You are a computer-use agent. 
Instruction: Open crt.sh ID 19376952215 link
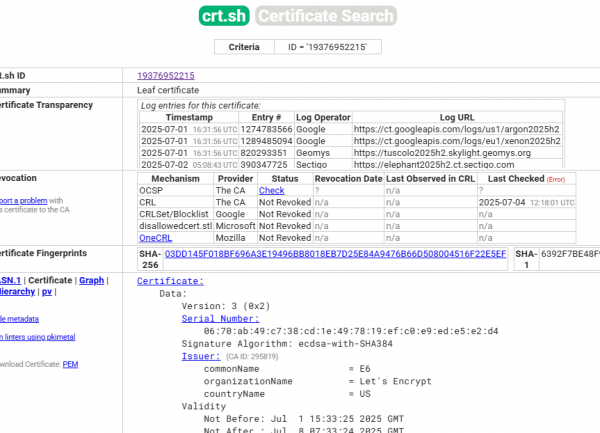click(166, 76)
